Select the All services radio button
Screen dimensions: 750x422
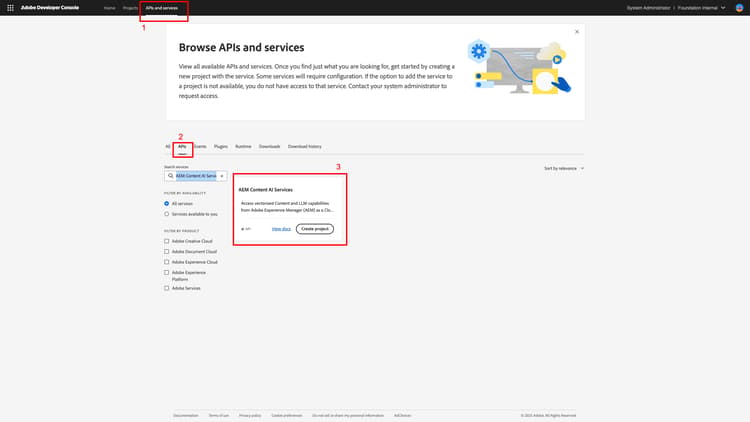click(x=166, y=204)
